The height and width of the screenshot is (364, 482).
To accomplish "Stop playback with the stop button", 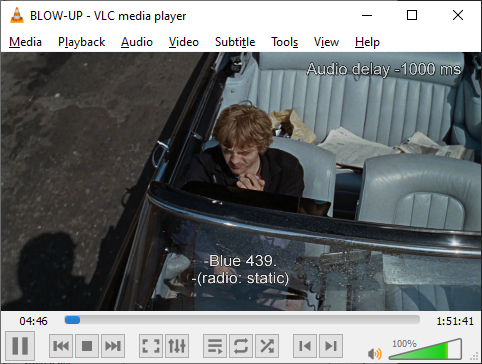I will click(87, 346).
